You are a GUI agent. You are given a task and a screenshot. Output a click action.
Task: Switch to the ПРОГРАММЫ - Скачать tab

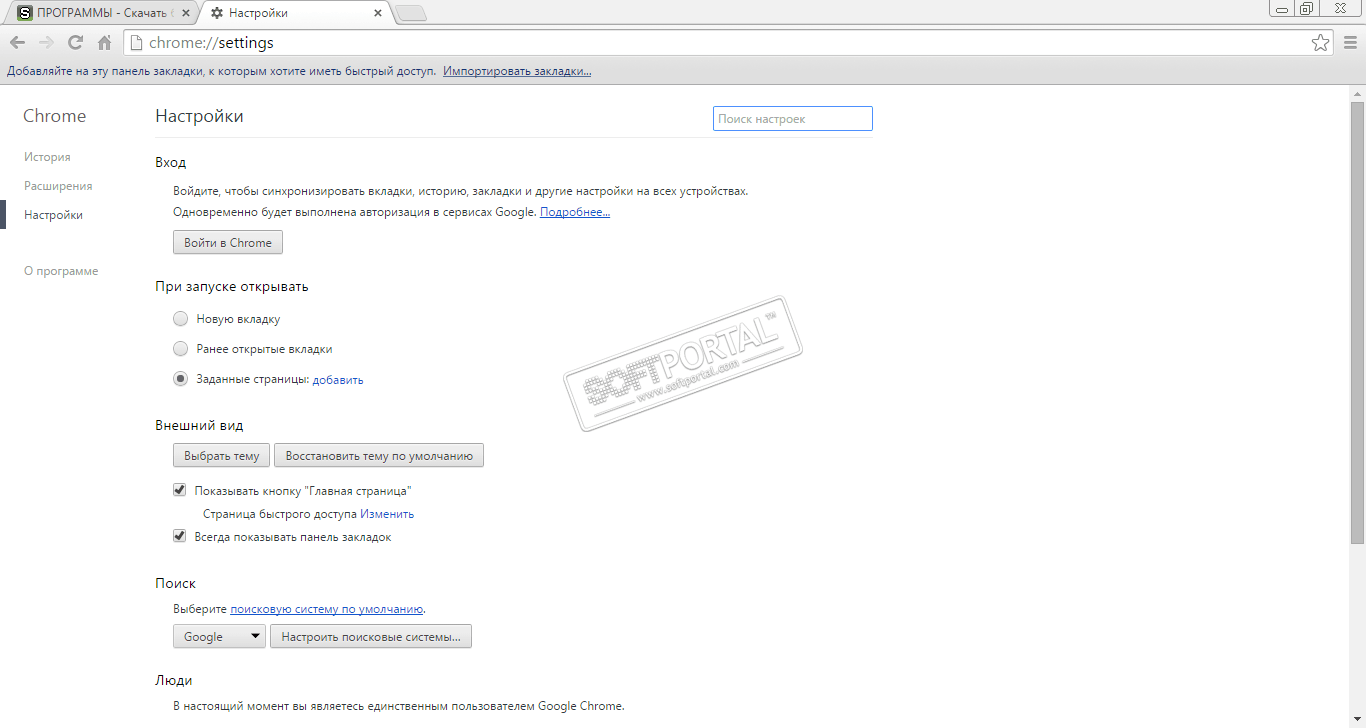104,13
